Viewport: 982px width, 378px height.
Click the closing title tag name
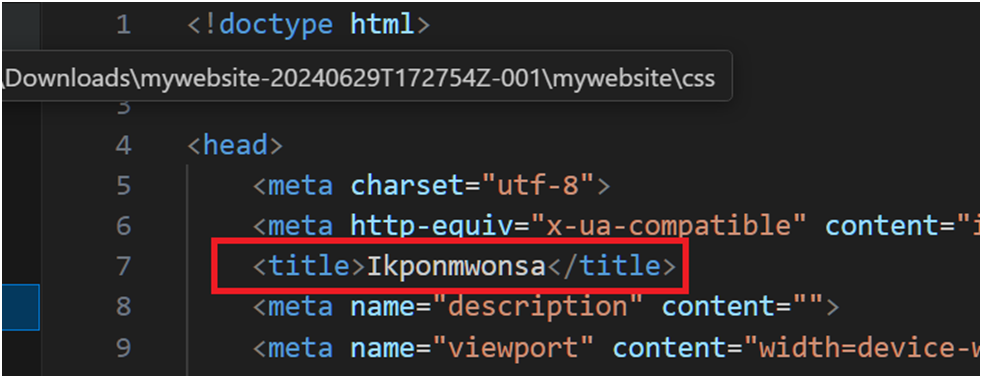[620, 268]
